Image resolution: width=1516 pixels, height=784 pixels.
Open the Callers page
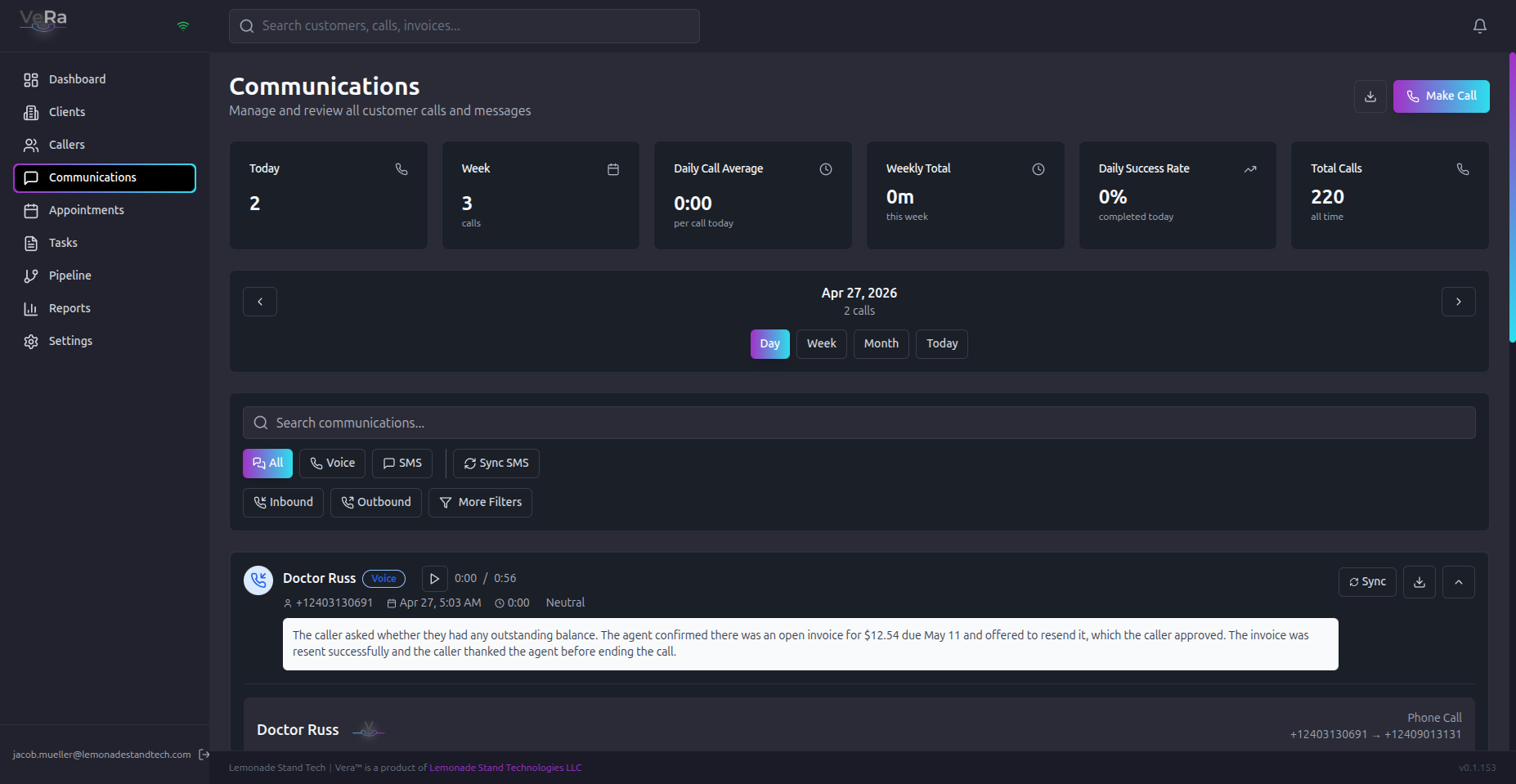[x=105, y=145]
